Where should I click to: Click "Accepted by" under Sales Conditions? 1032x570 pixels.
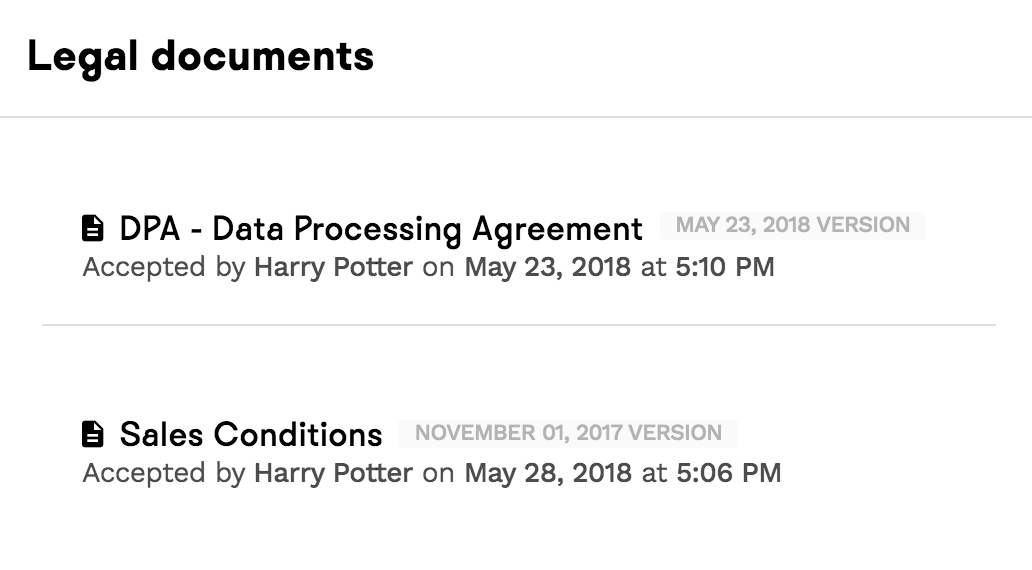(163, 472)
